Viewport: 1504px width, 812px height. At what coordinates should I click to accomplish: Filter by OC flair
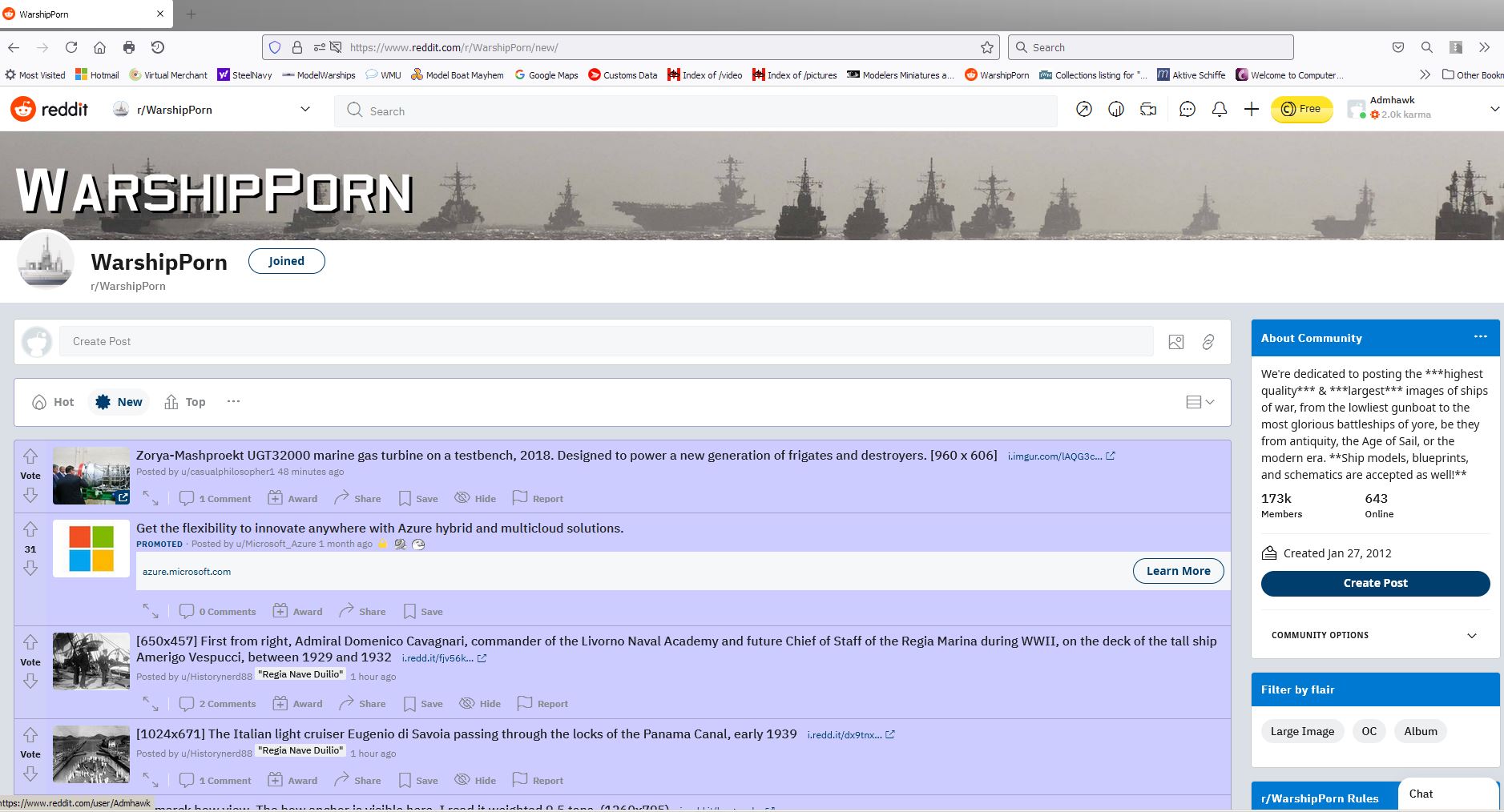1369,731
